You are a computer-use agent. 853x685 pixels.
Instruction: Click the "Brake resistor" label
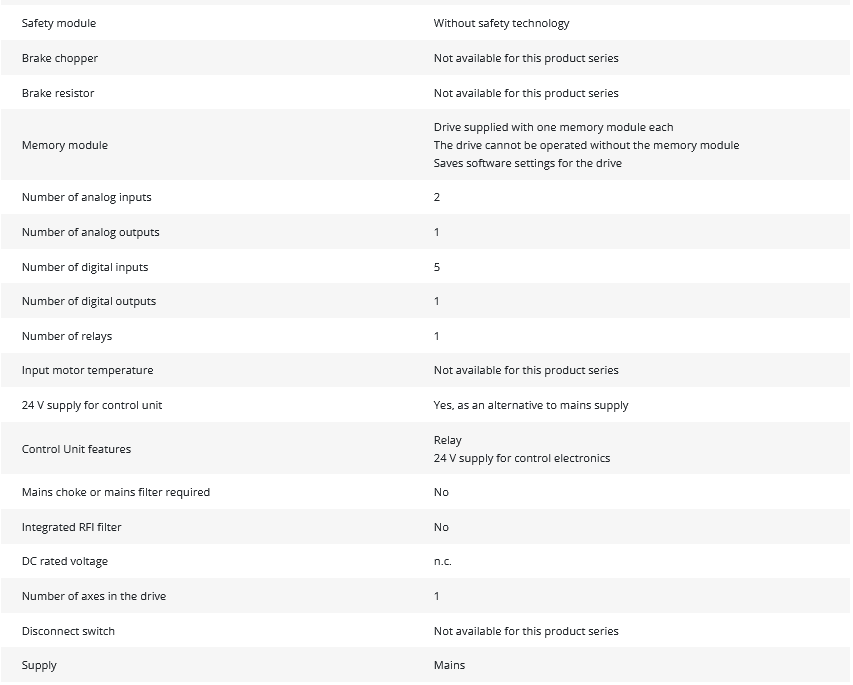[58, 93]
